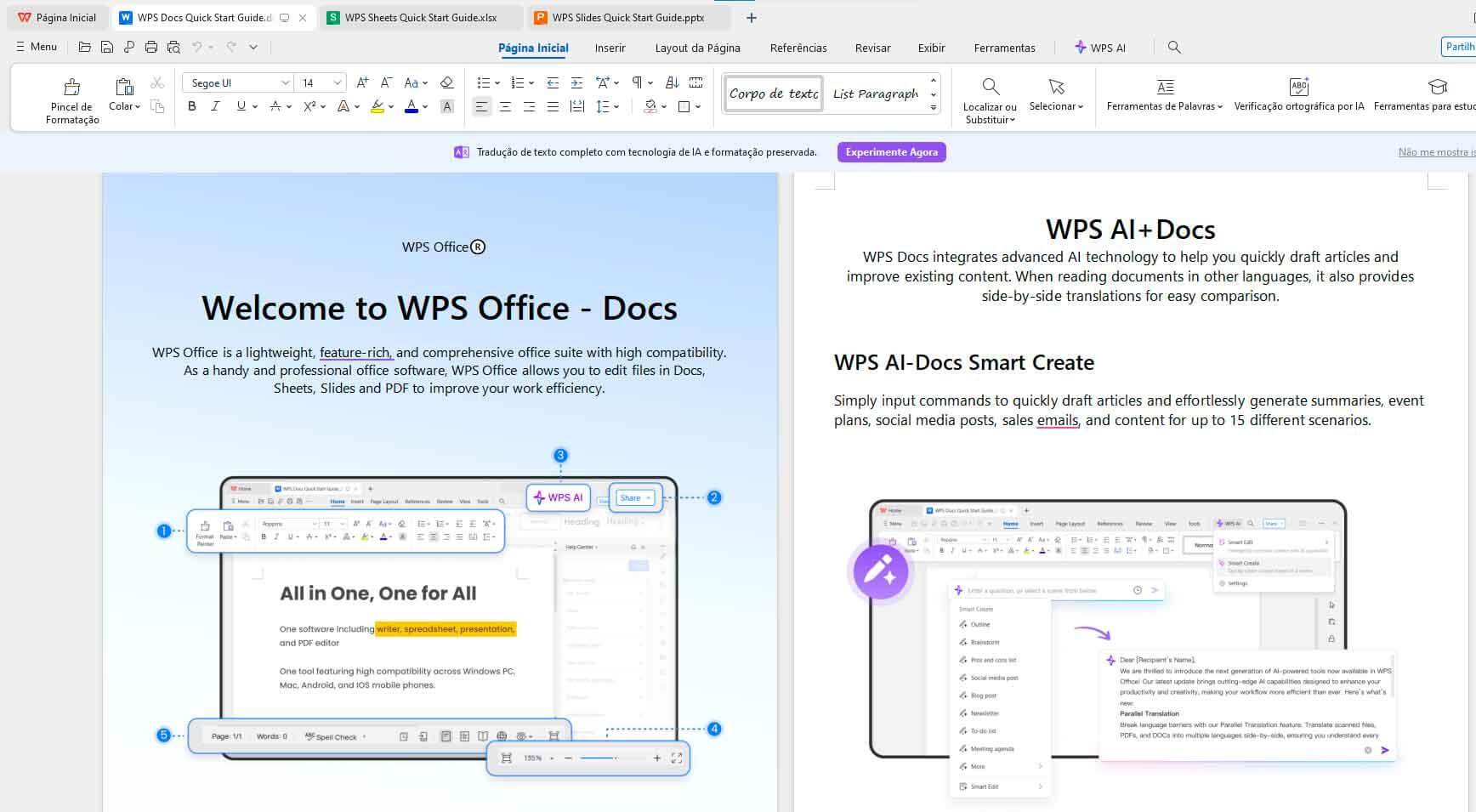Screen dimensions: 1476x812
Task: Open the font name dropdown Segoe UI
Action: 285,82
